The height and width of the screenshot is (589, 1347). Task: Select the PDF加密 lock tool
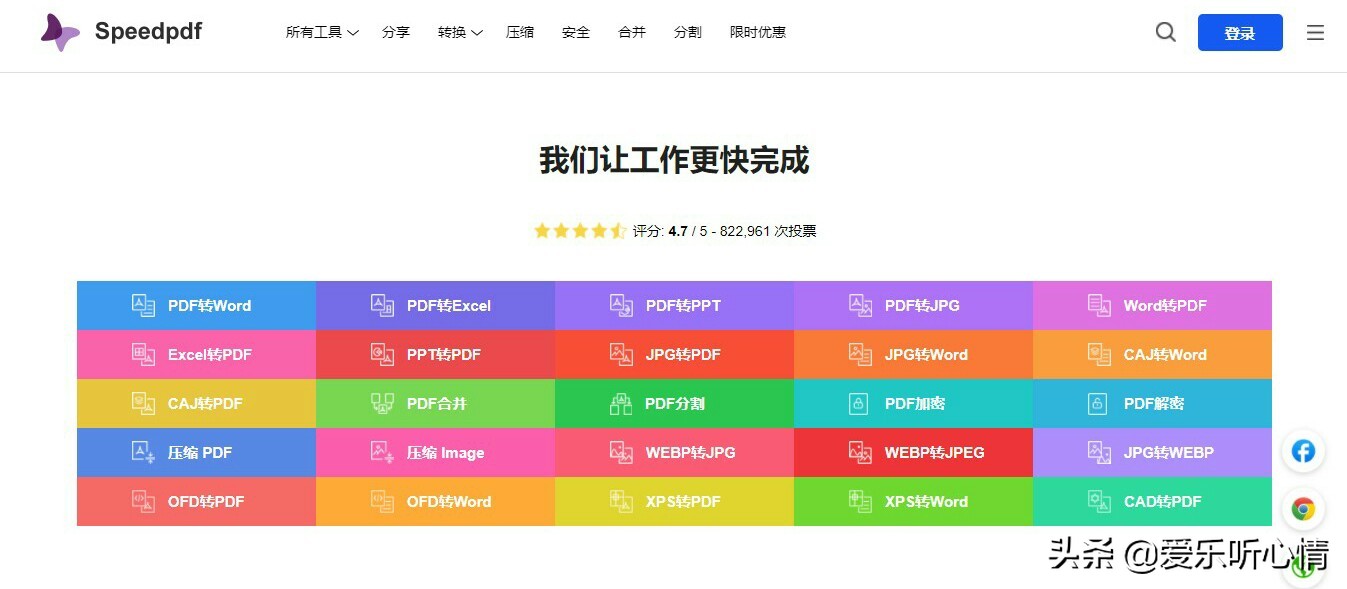tap(912, 403)
